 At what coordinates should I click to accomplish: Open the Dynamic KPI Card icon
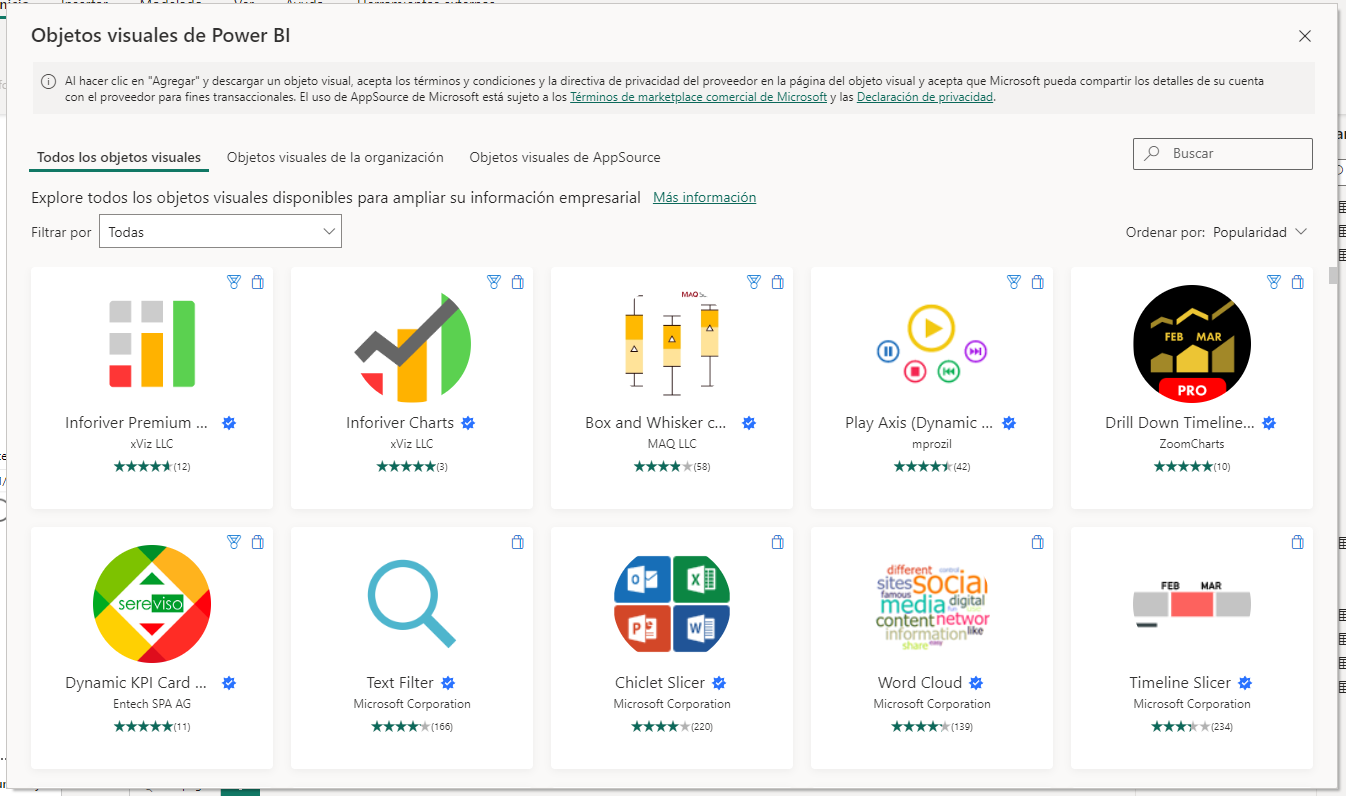(152, 603)
